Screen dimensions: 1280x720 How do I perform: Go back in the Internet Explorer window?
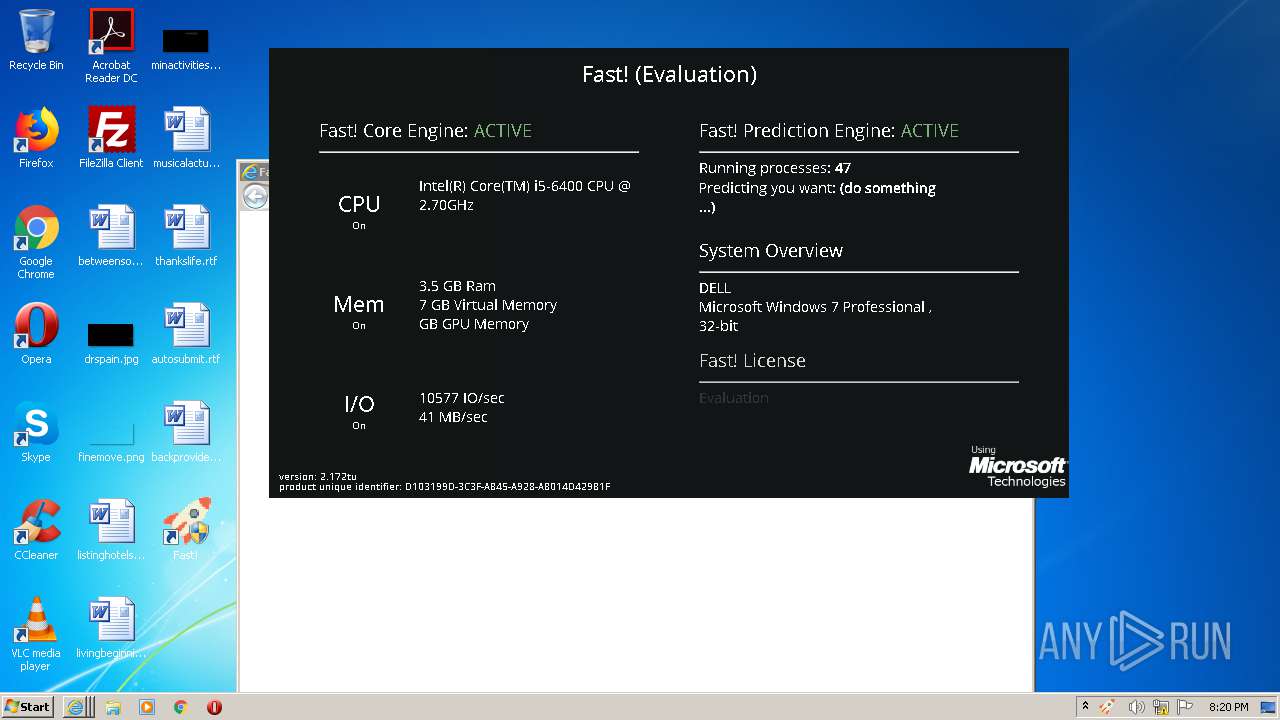click(255, 196)
